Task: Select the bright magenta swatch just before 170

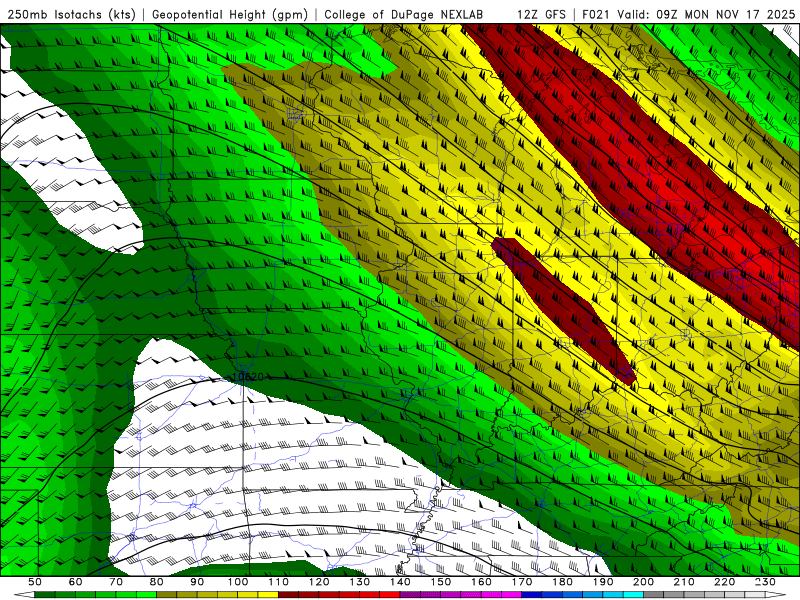Action: point(511,595)
